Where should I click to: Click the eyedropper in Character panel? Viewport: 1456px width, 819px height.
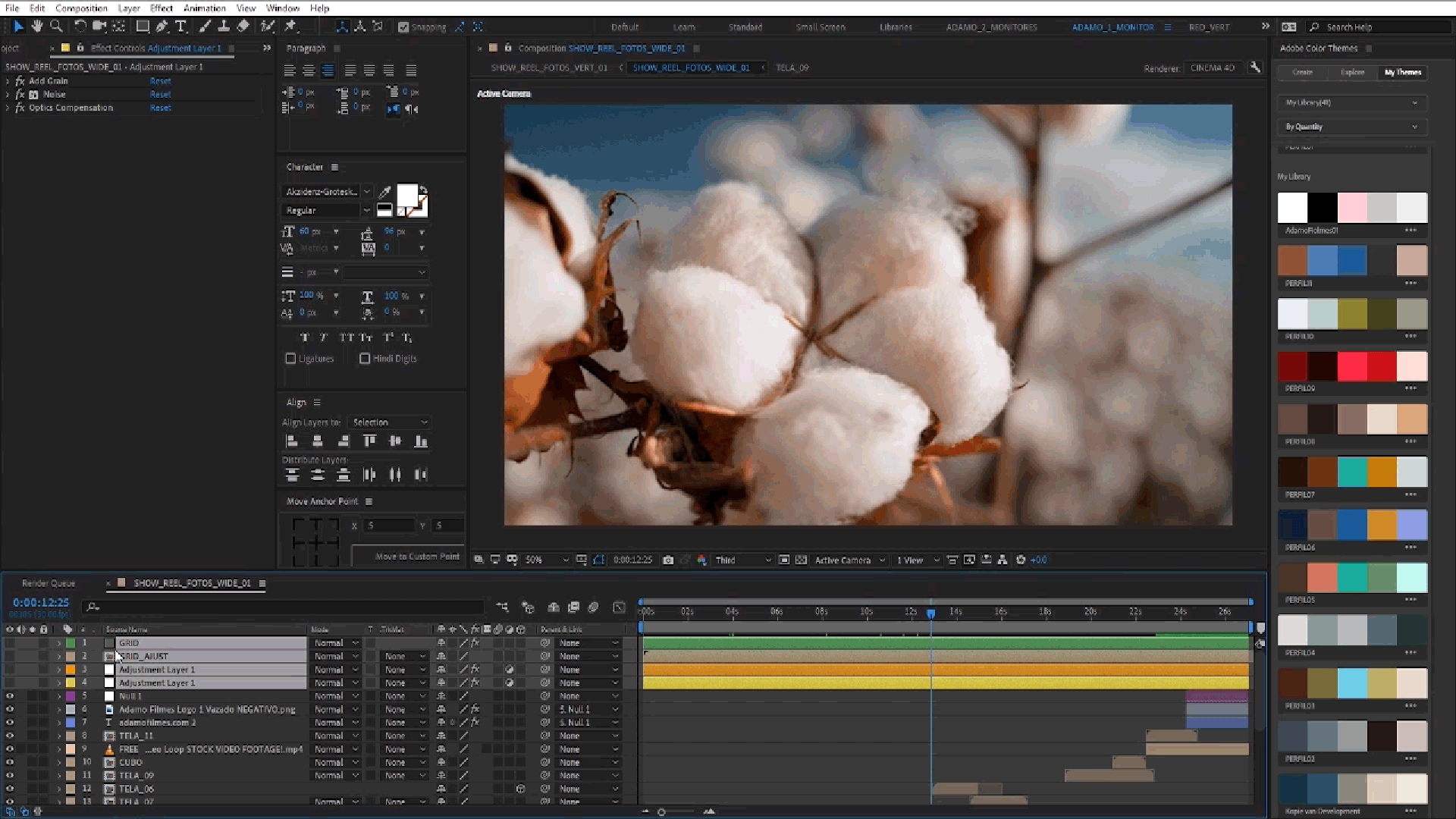tap(384, 192)
